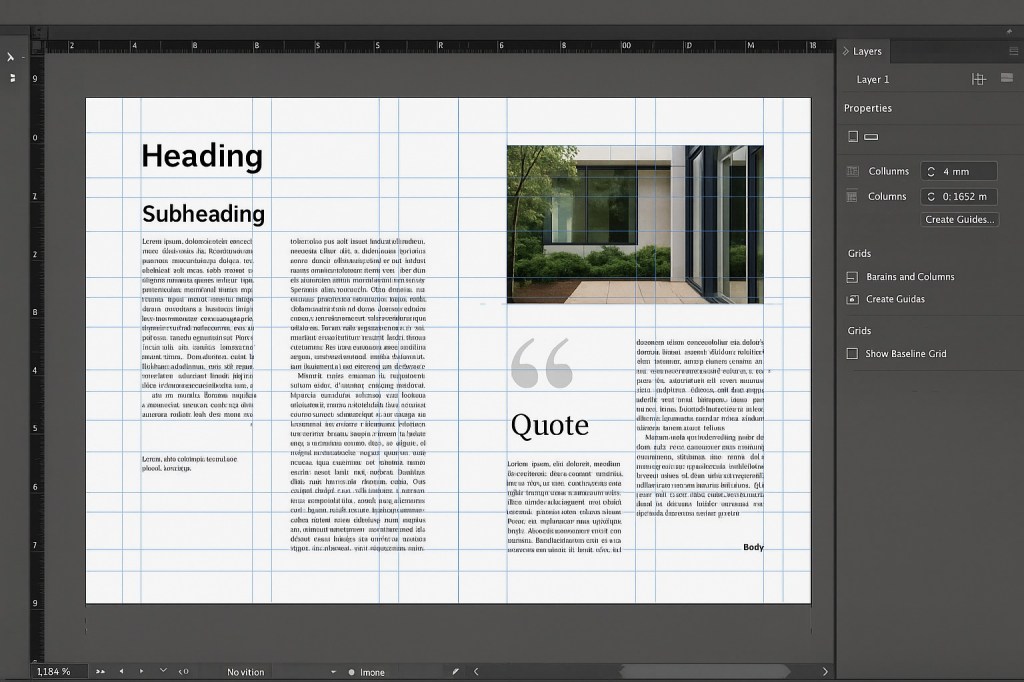Collapse the Layers panel using its header chevron
The height and width of the screenshot is (682, 1024).
point(846,51)
